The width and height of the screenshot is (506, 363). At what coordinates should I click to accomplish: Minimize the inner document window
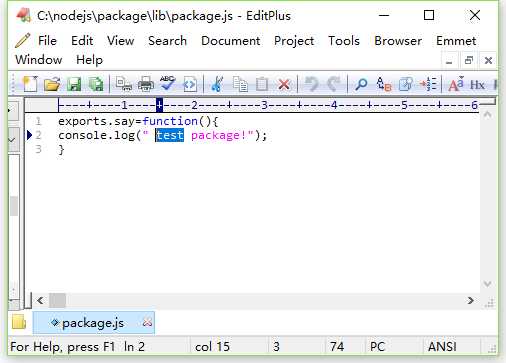click(x=449, y=61)
